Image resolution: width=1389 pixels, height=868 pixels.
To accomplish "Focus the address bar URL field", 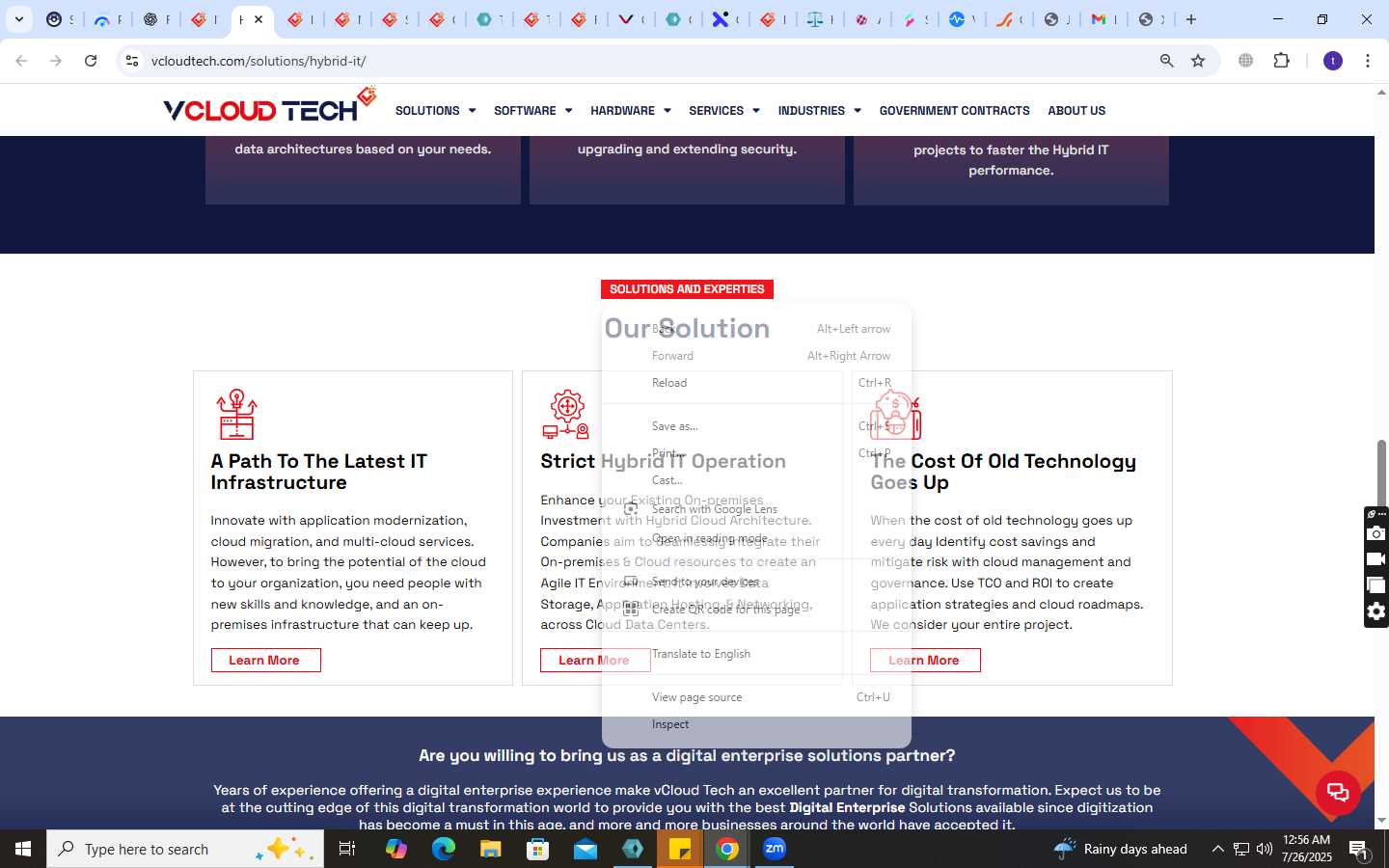I will coord(646,61).
